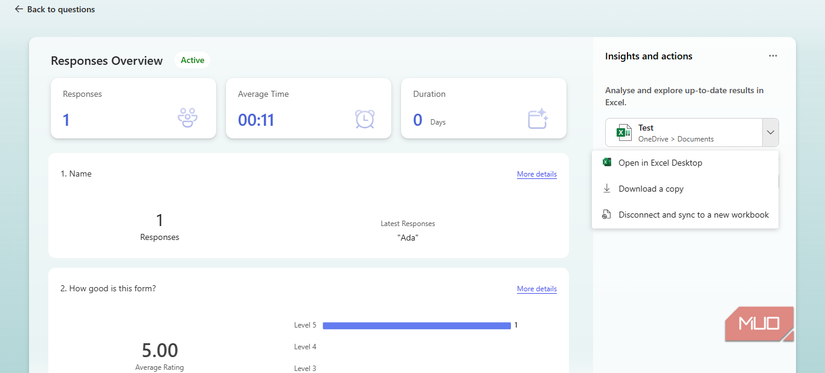Click the Active status badge
The height and width of the screenshot is (373, 825).
coord(193,60)
